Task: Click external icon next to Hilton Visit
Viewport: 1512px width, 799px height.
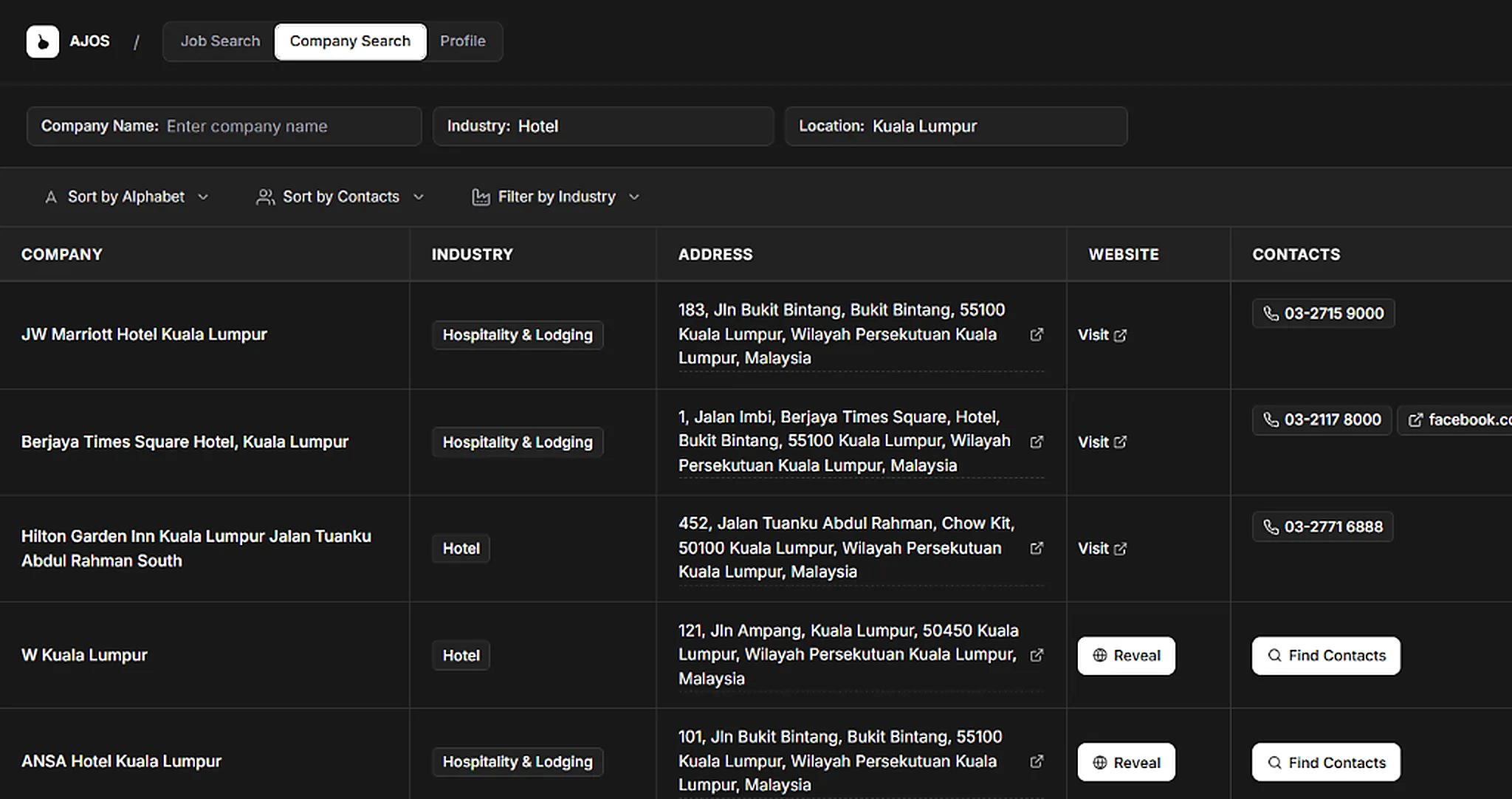Action: pyautogui.click(x=1120, y=549)
